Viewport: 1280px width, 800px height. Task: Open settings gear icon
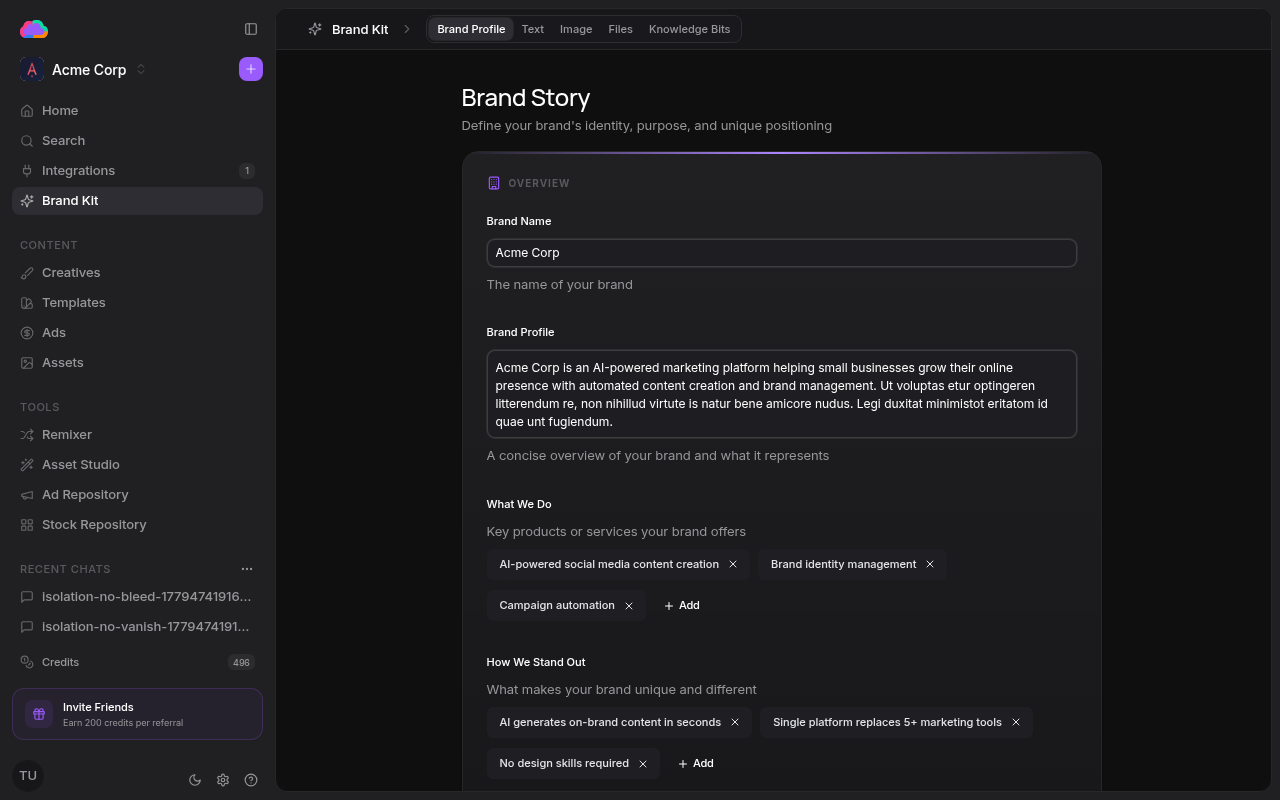[x=223, y=780]
